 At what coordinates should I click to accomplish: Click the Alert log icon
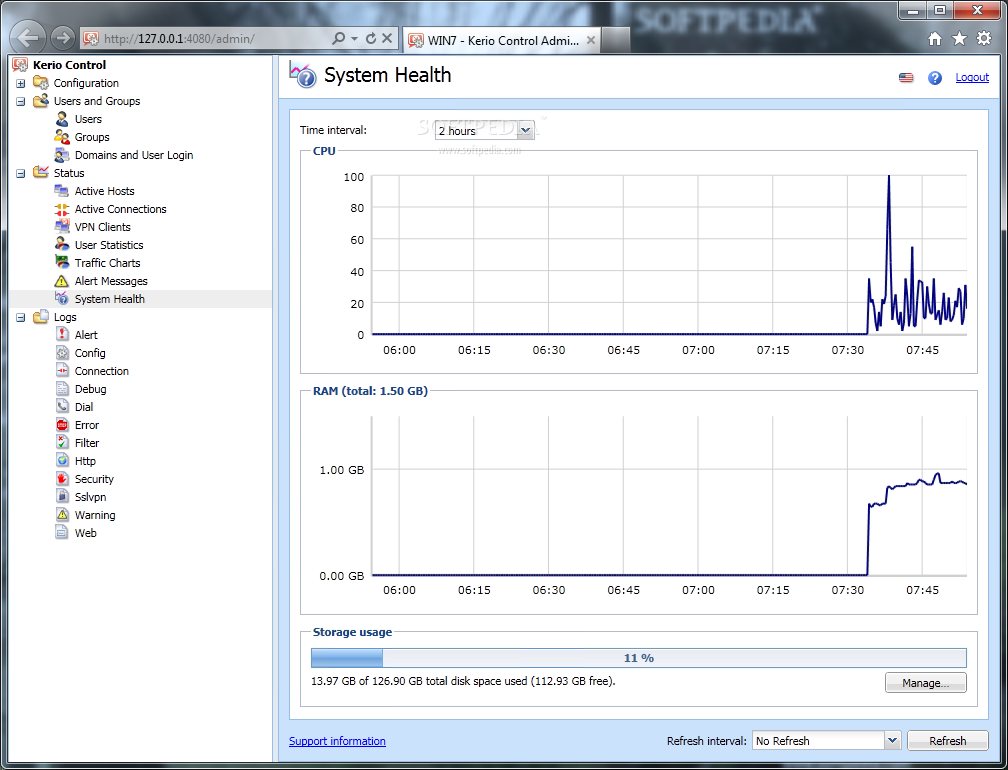[x=62, y=335]
